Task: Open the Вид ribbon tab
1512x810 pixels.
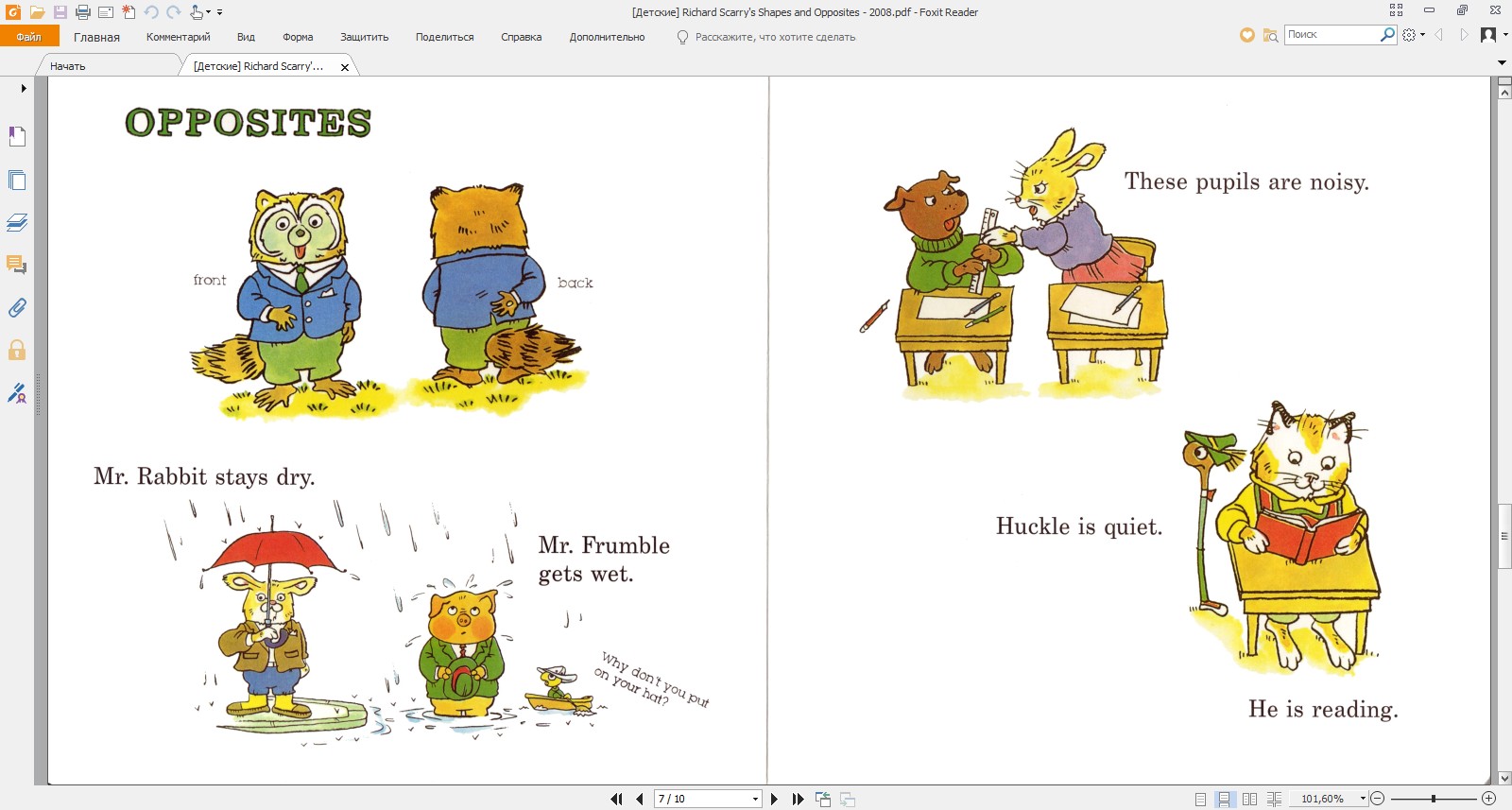Action: [x=246, y=37]
